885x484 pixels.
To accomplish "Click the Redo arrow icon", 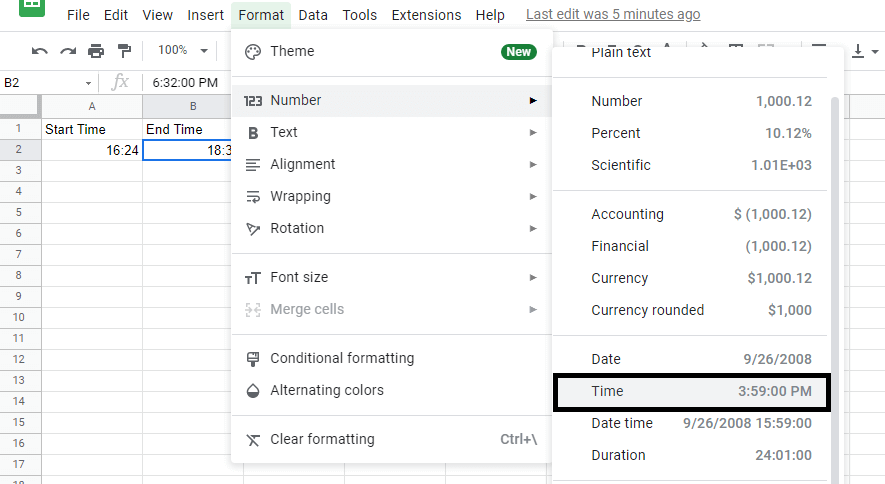I will pos(68,51).
